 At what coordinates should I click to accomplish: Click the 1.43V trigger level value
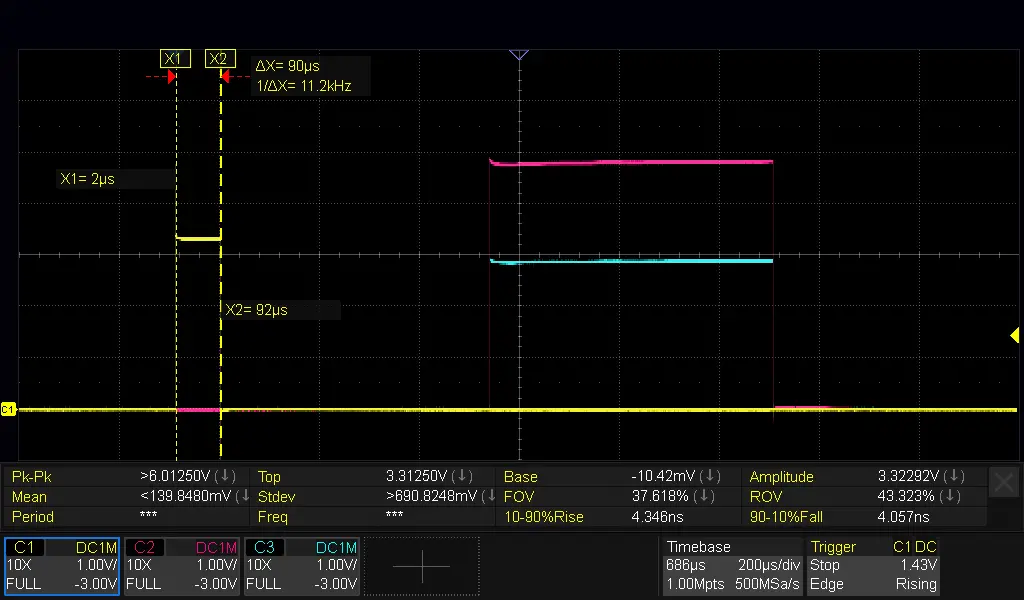(918, 565)
